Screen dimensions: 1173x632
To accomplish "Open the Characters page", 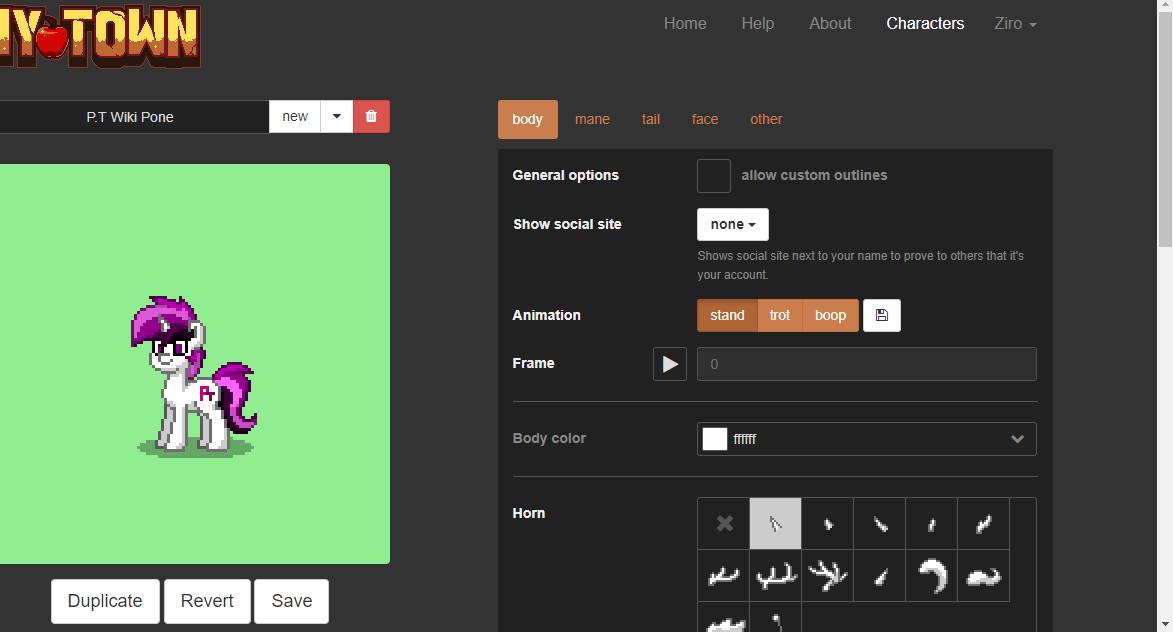I will point(925,24).
